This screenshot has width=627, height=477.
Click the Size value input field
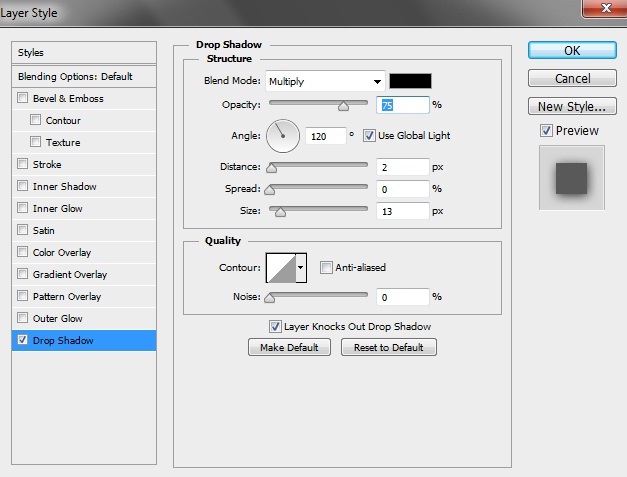(x=402, y=211)
